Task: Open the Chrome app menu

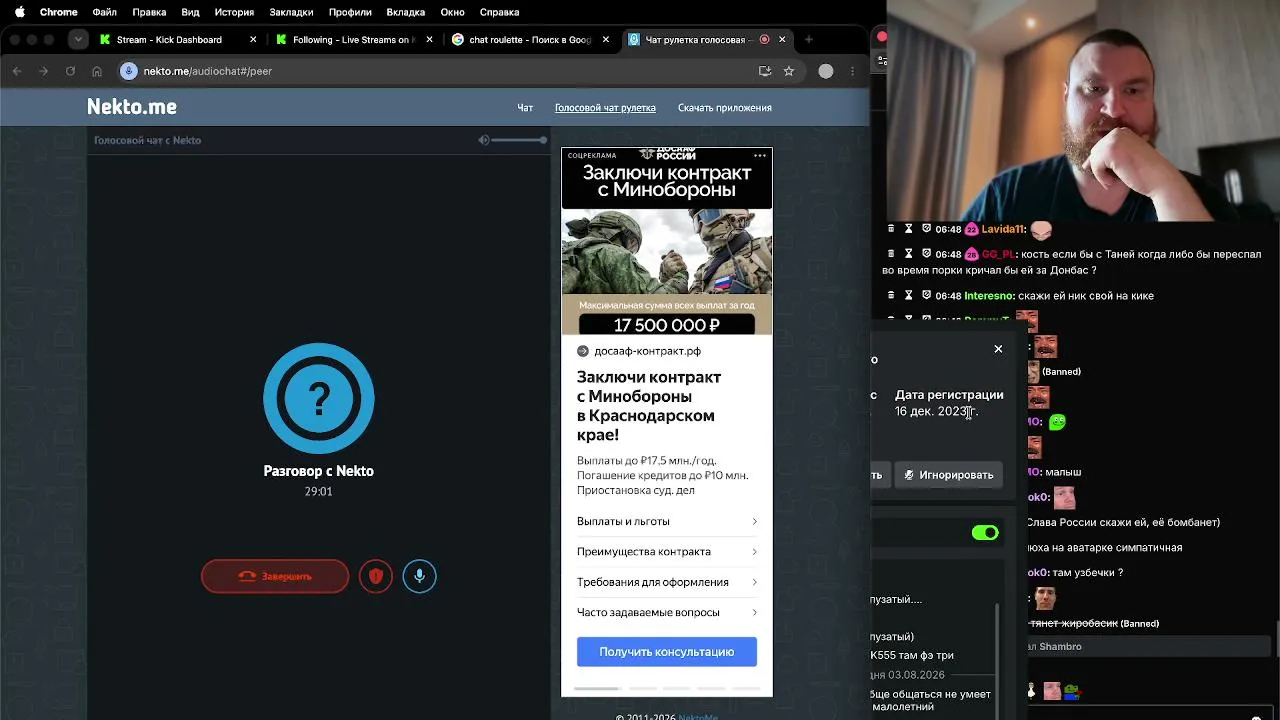Action: tap(59, 12)
